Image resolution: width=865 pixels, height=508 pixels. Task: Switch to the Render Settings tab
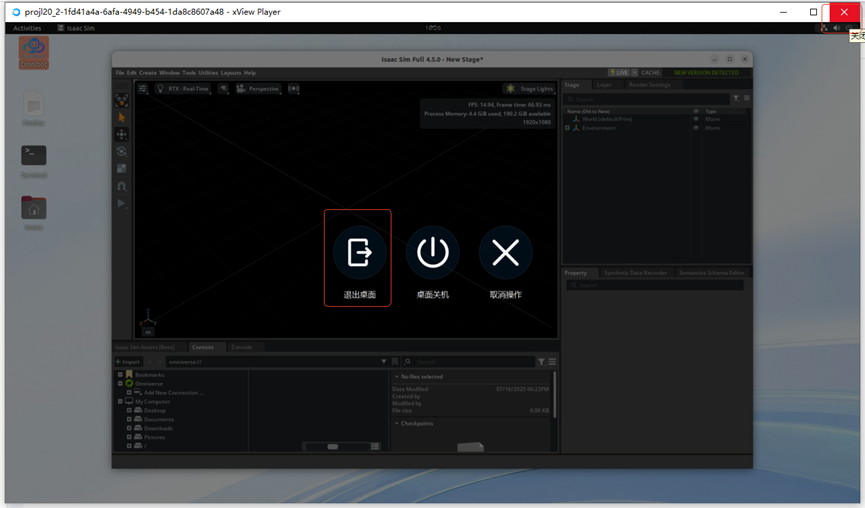coord(649,85)
